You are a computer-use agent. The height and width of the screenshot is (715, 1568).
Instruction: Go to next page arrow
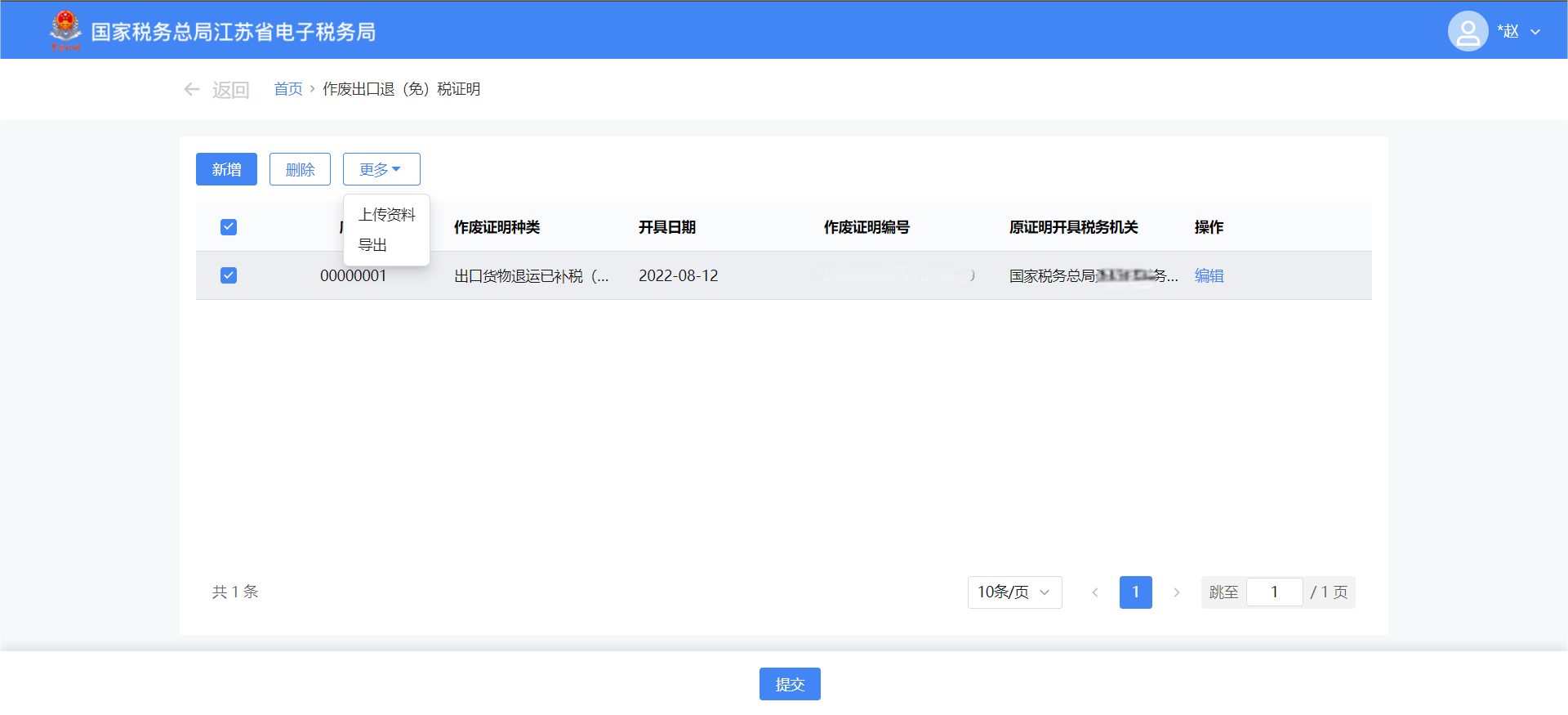pos(1176,592)
